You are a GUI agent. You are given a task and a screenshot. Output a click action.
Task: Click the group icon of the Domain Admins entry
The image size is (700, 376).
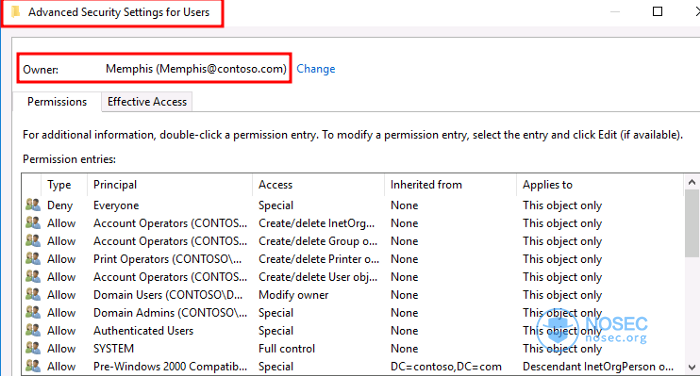(x=33, y=312)
